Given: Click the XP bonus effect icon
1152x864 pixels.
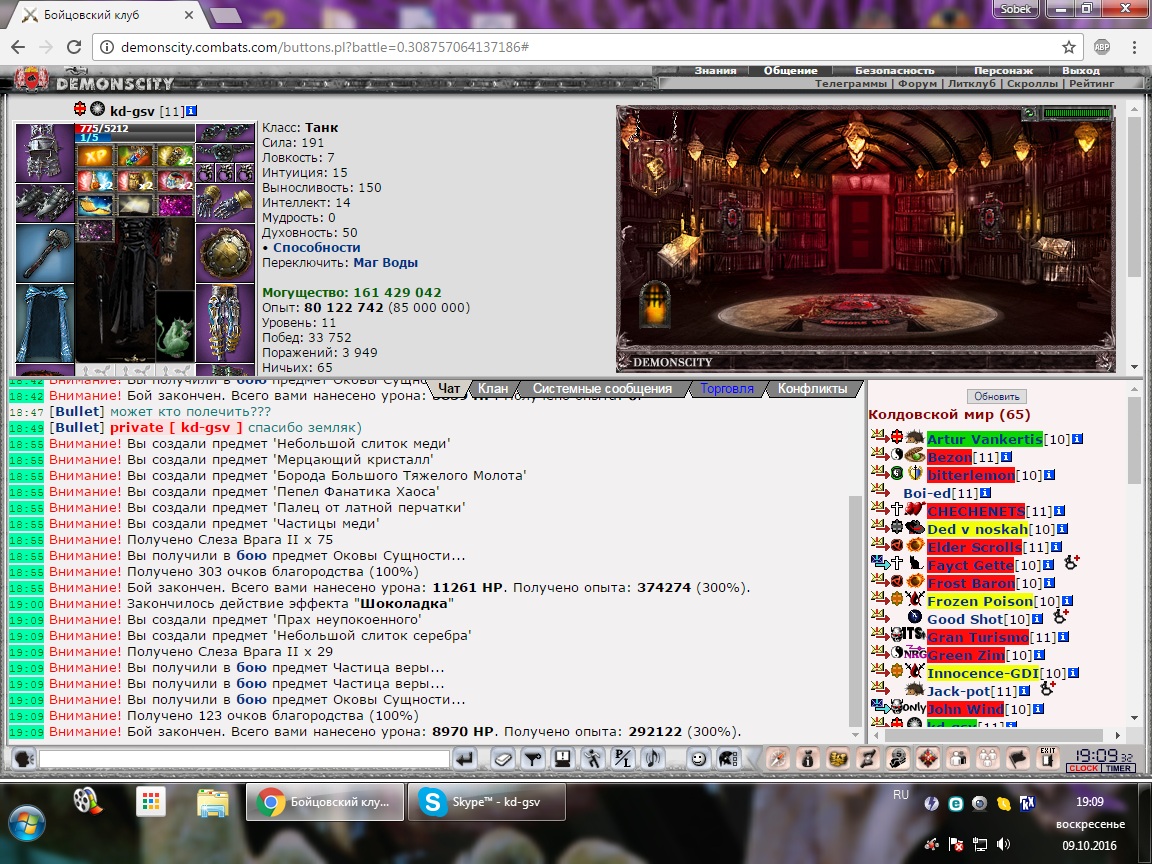Looking at the screenshot, I should 96,156.
